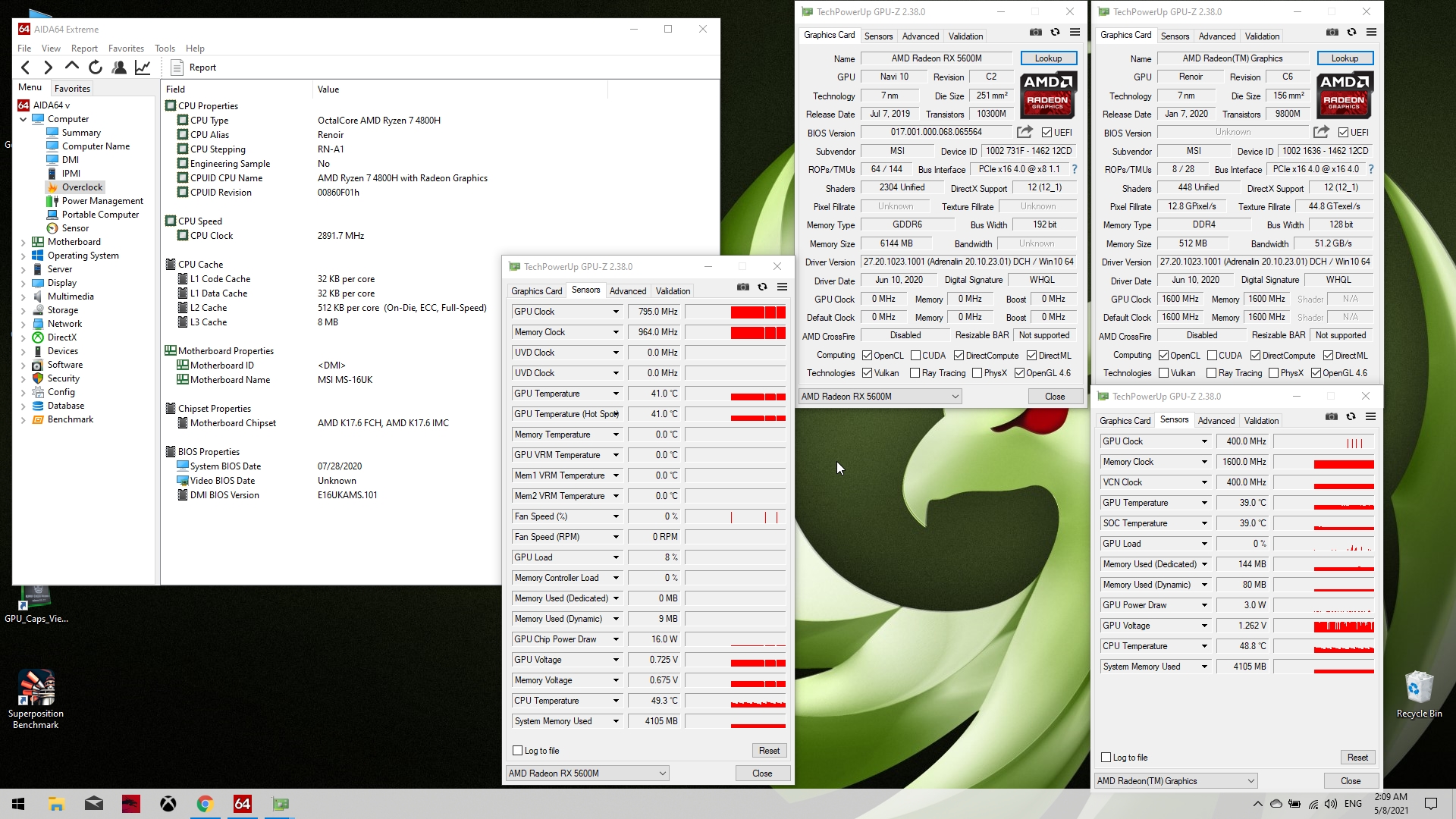
Task: Click refresh icon in the middle GPU-Z sensors window
Action: click(x=762, y=287)
